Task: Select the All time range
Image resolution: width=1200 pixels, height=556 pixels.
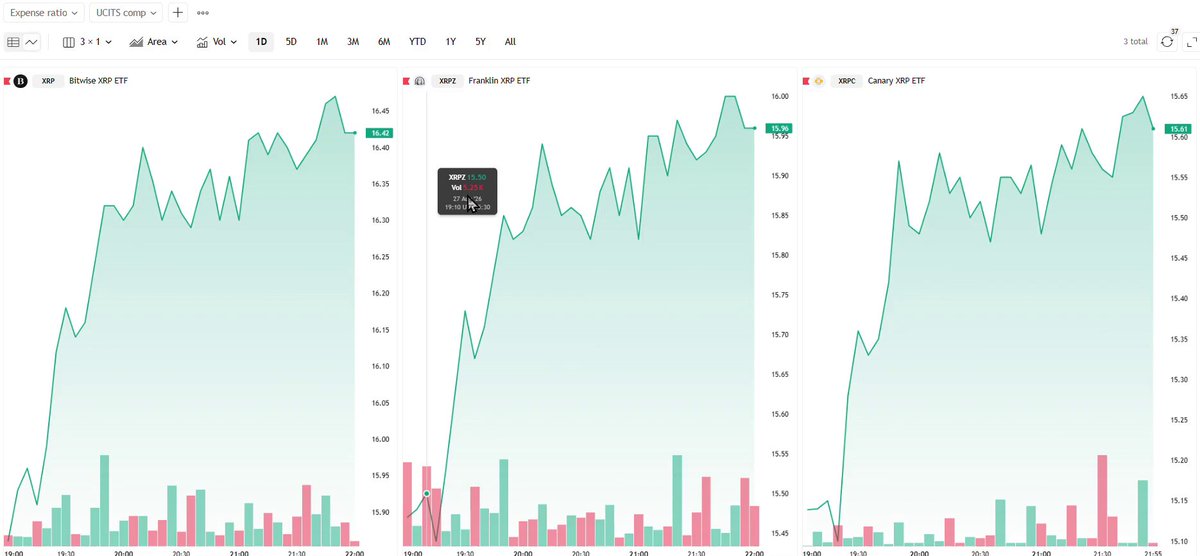Action: pos(510,42)
